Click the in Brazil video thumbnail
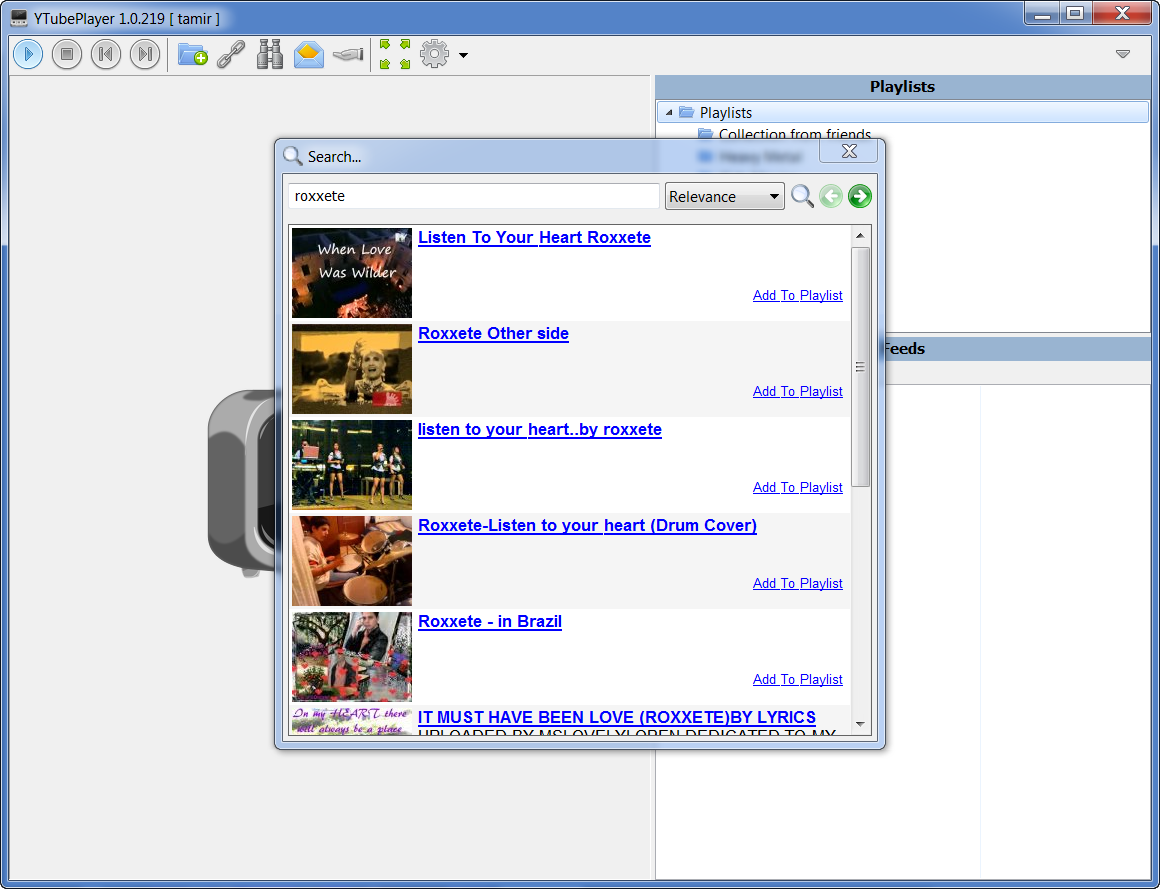This screenshot has height=889, width=1160. [x=352, y=657]
